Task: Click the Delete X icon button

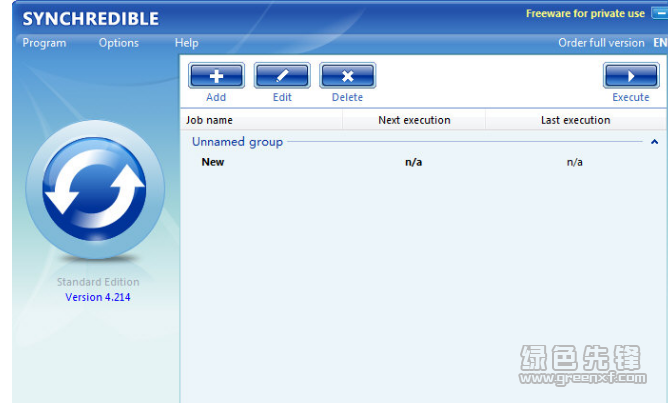Action: tap(348, 76)
